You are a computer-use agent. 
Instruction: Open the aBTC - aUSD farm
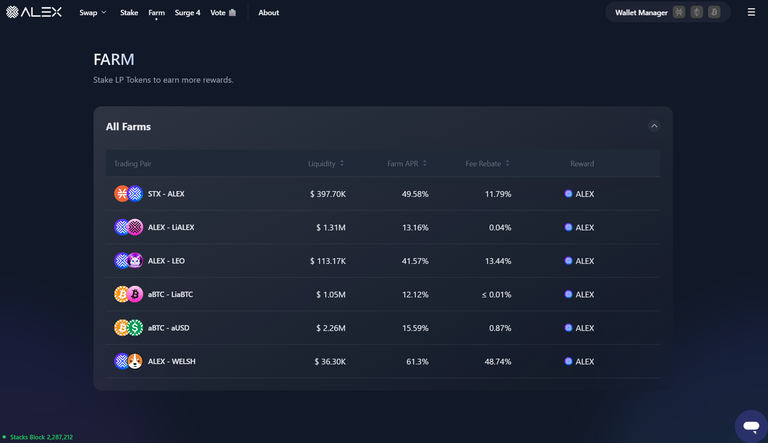click(x=383, y=327)
